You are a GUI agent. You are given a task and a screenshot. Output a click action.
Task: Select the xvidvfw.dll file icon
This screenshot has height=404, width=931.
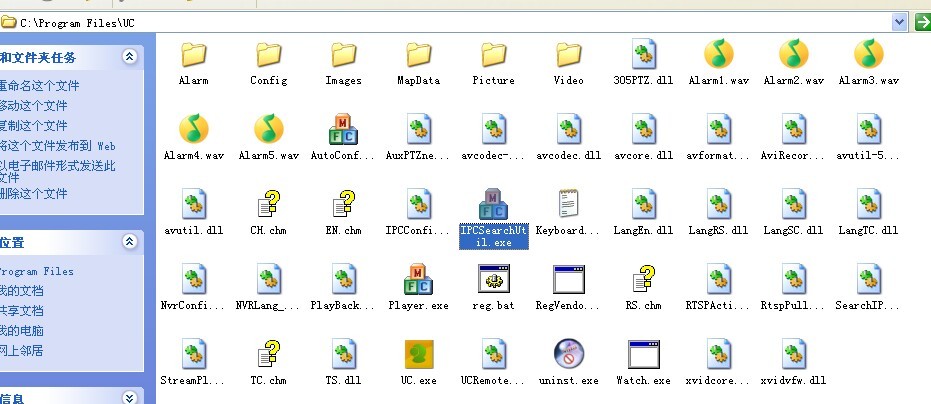click(x=794, y=354)
